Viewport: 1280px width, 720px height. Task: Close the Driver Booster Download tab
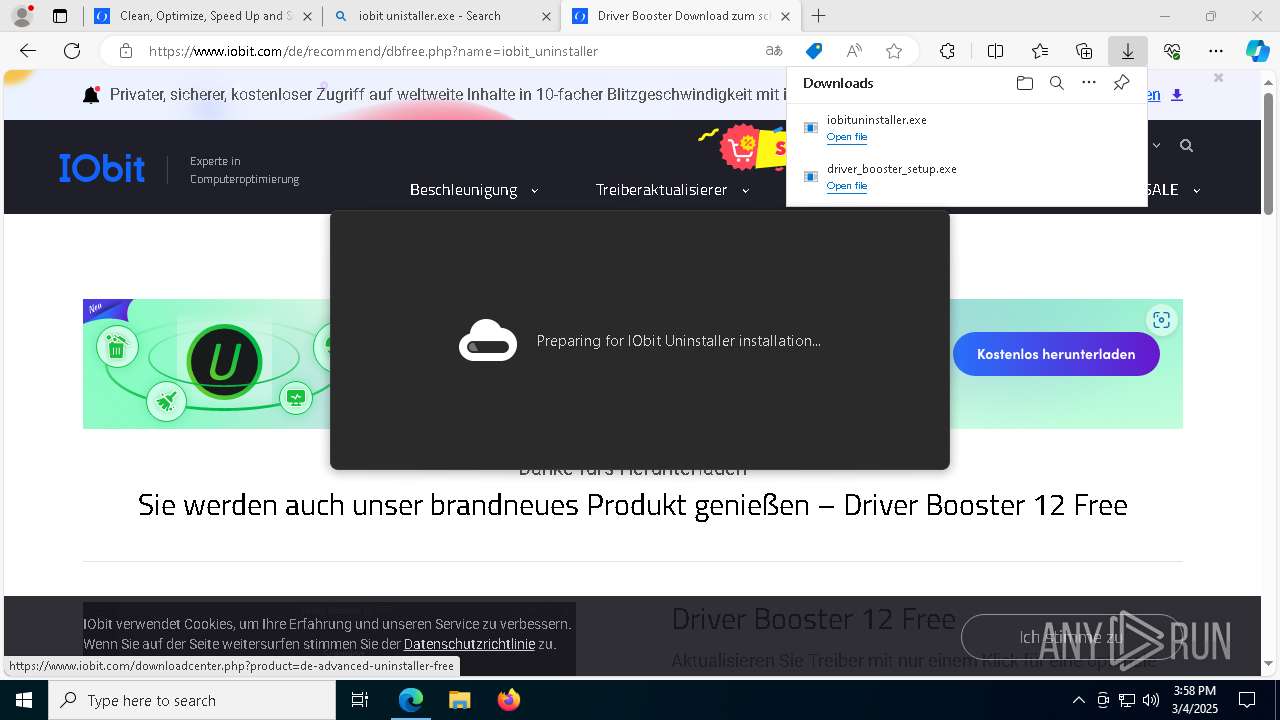click(x=785, y=16)
